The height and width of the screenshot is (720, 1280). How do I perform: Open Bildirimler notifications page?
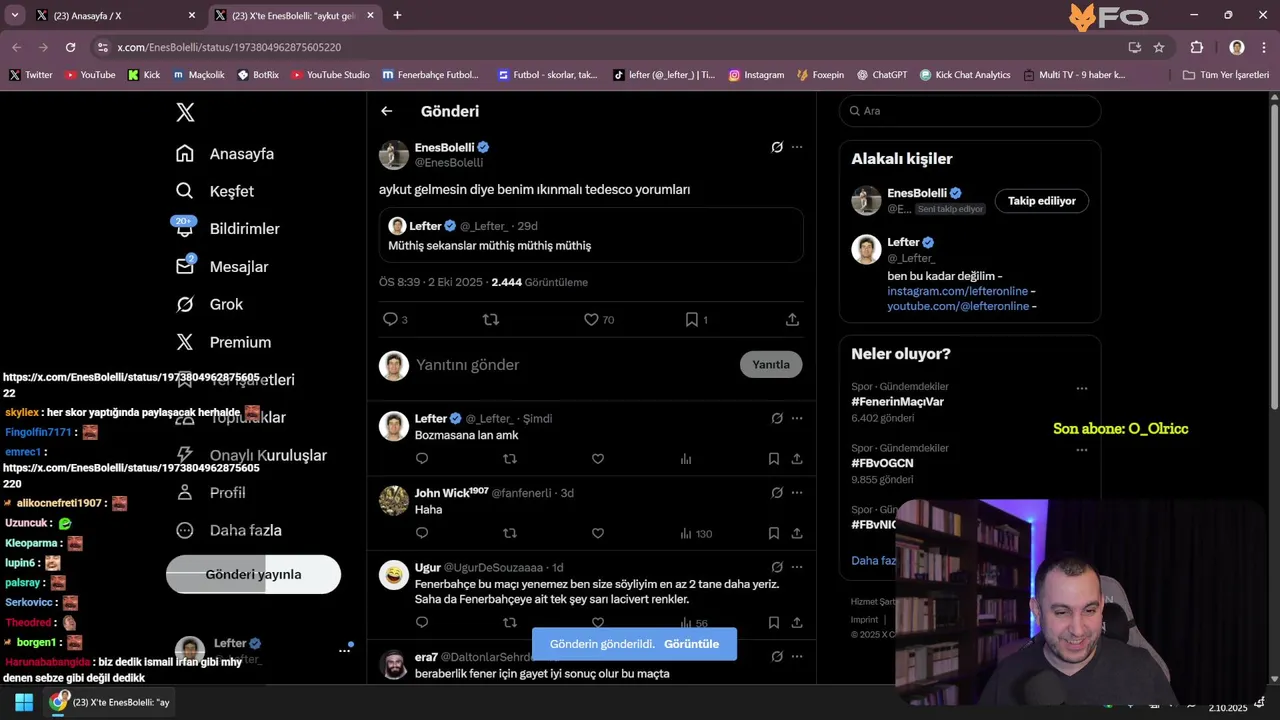tap(228, 229)
